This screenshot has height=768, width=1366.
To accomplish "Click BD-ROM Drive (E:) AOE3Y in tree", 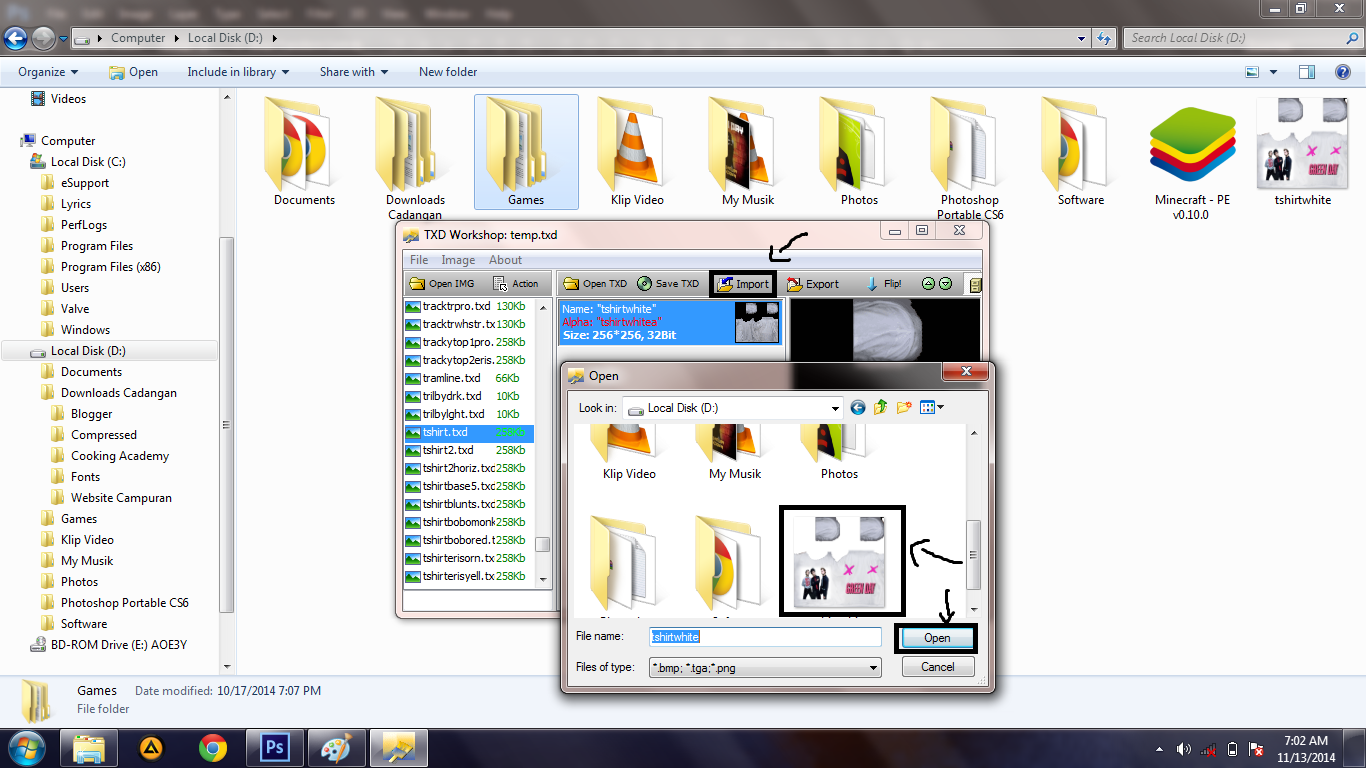I will pyautogui.click(x=118, y=645).
